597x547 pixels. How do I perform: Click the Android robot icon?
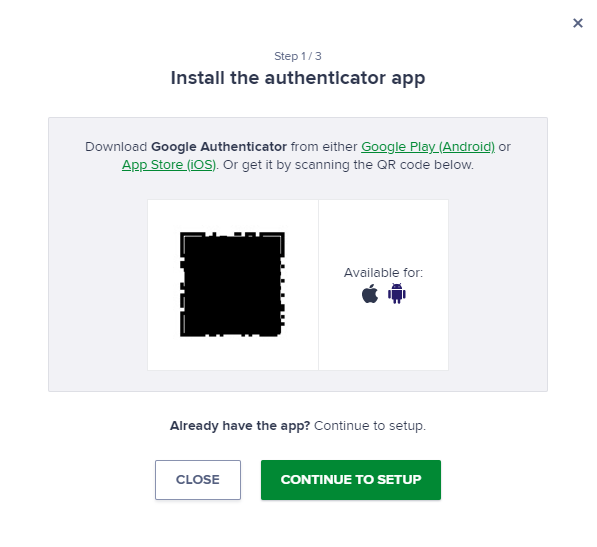[x=397, y=293]
